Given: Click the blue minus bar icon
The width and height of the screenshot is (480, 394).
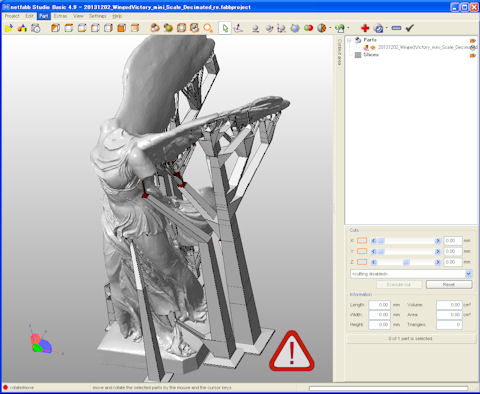Looking at the screenshot, I should (x=396, y=28).
